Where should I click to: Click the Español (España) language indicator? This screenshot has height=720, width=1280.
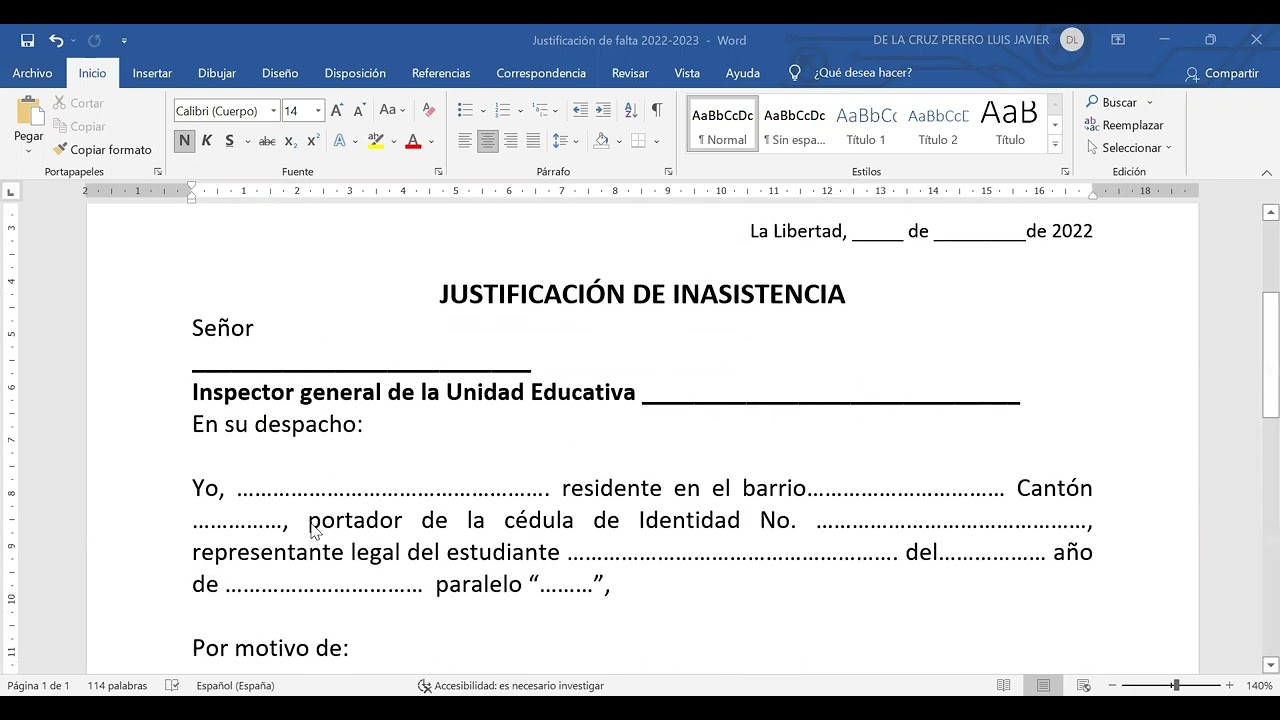click(x=235, y=686)
